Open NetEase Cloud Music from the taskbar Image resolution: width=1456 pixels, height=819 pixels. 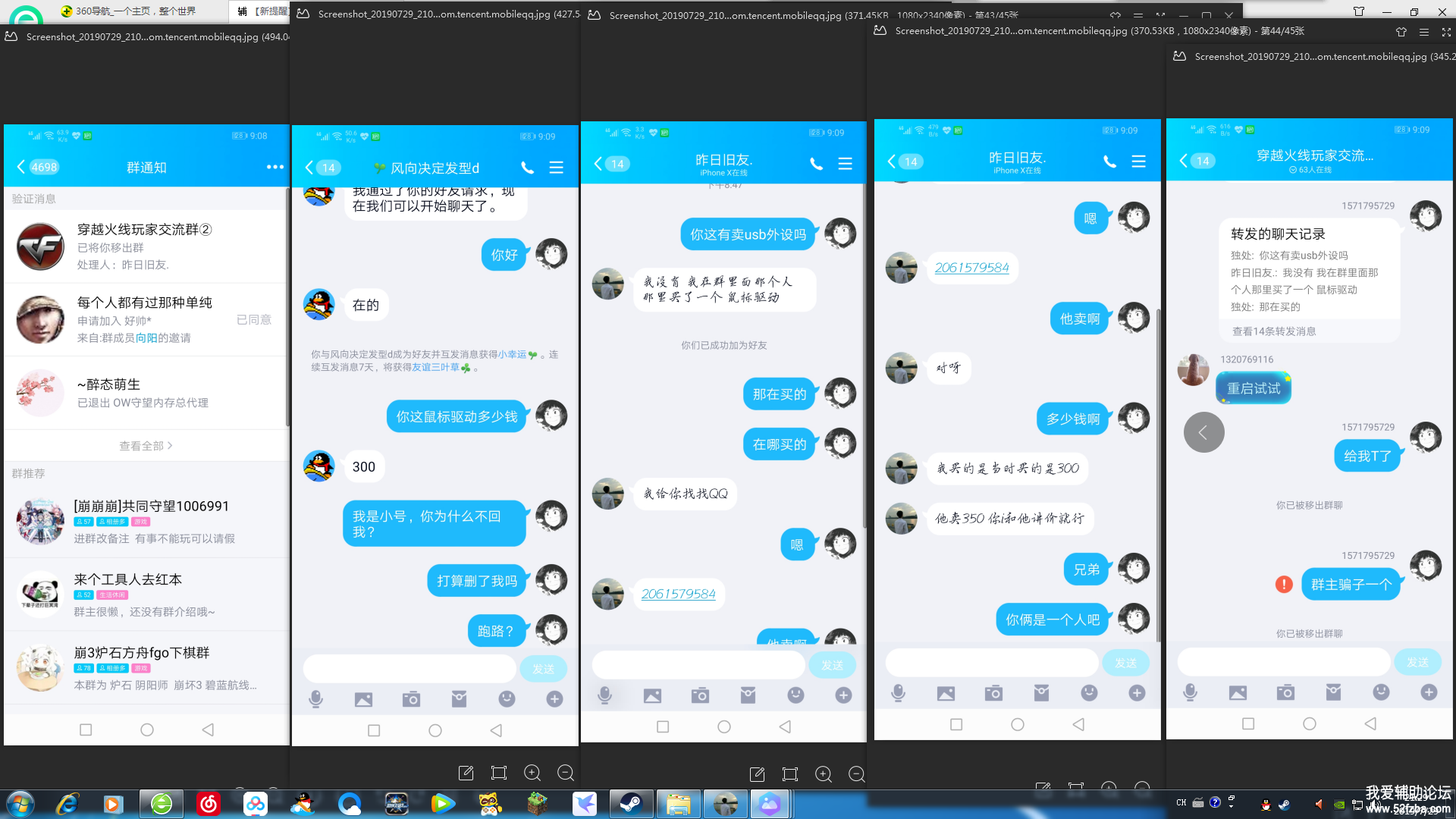click(x=209, y=804)
